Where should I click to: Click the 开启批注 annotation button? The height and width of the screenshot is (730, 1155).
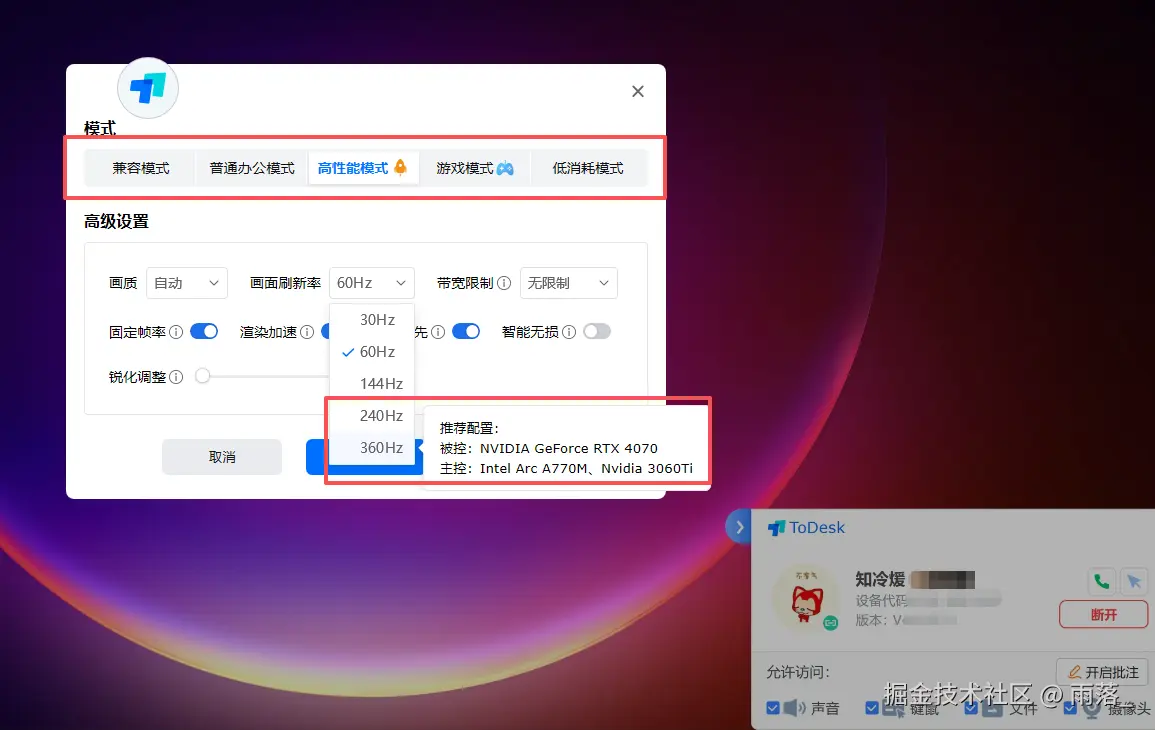point(1103,672)
